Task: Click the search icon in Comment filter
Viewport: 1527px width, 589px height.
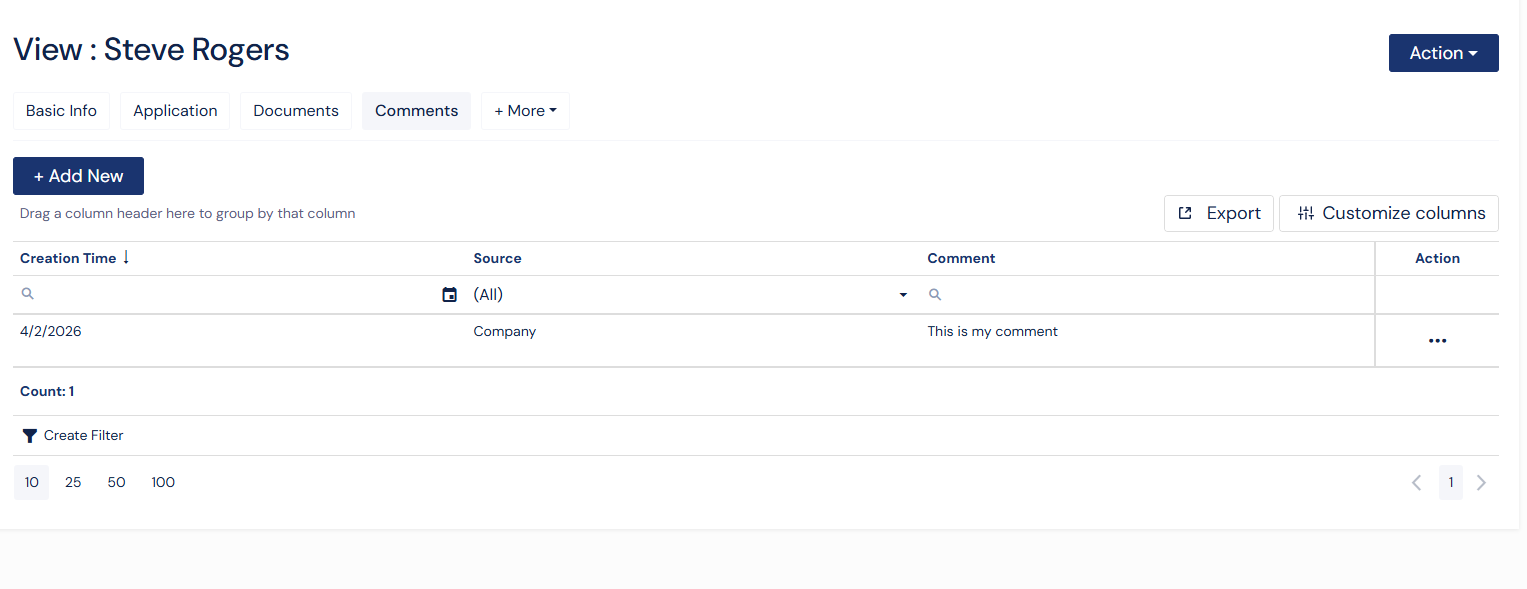Action: click(935, 295)
